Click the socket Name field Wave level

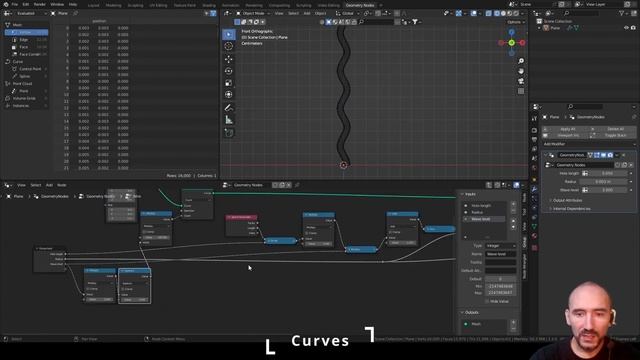[501, 254]
